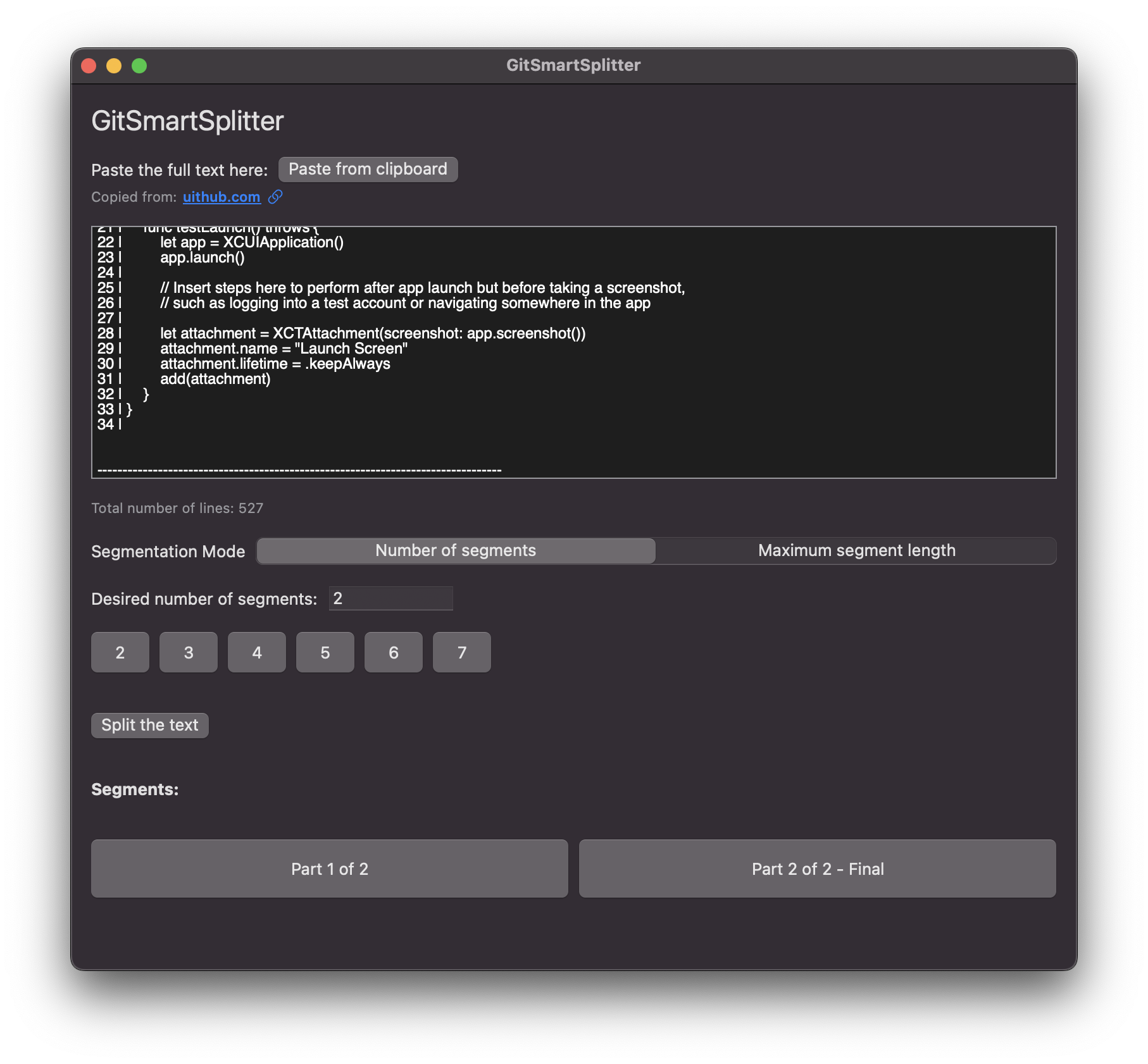Select Number of segments mode
This screenshot has height=1064, width=1148.
[x=456, y=550]
